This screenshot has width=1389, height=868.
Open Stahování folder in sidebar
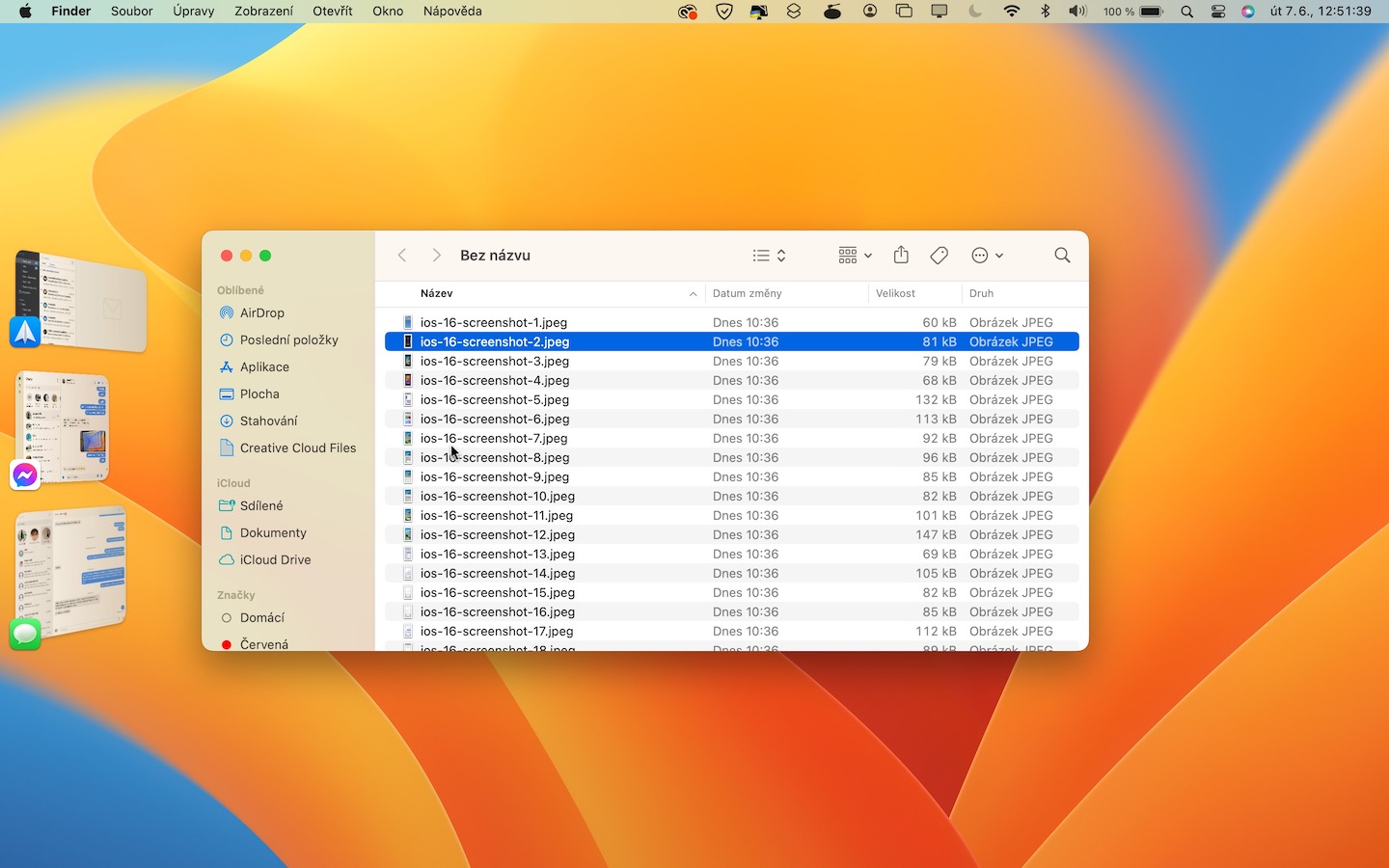pyautogui.click(x=268, y=420)
